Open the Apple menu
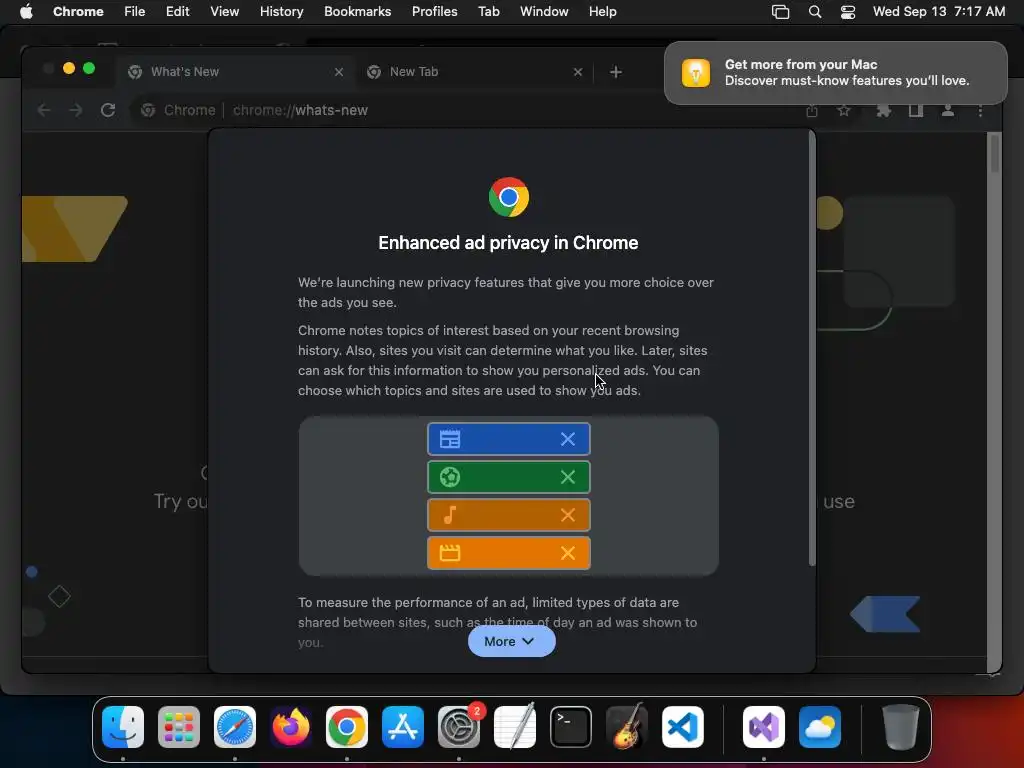The width and height of the screenshot is (1024, 768). pos(26,12)
